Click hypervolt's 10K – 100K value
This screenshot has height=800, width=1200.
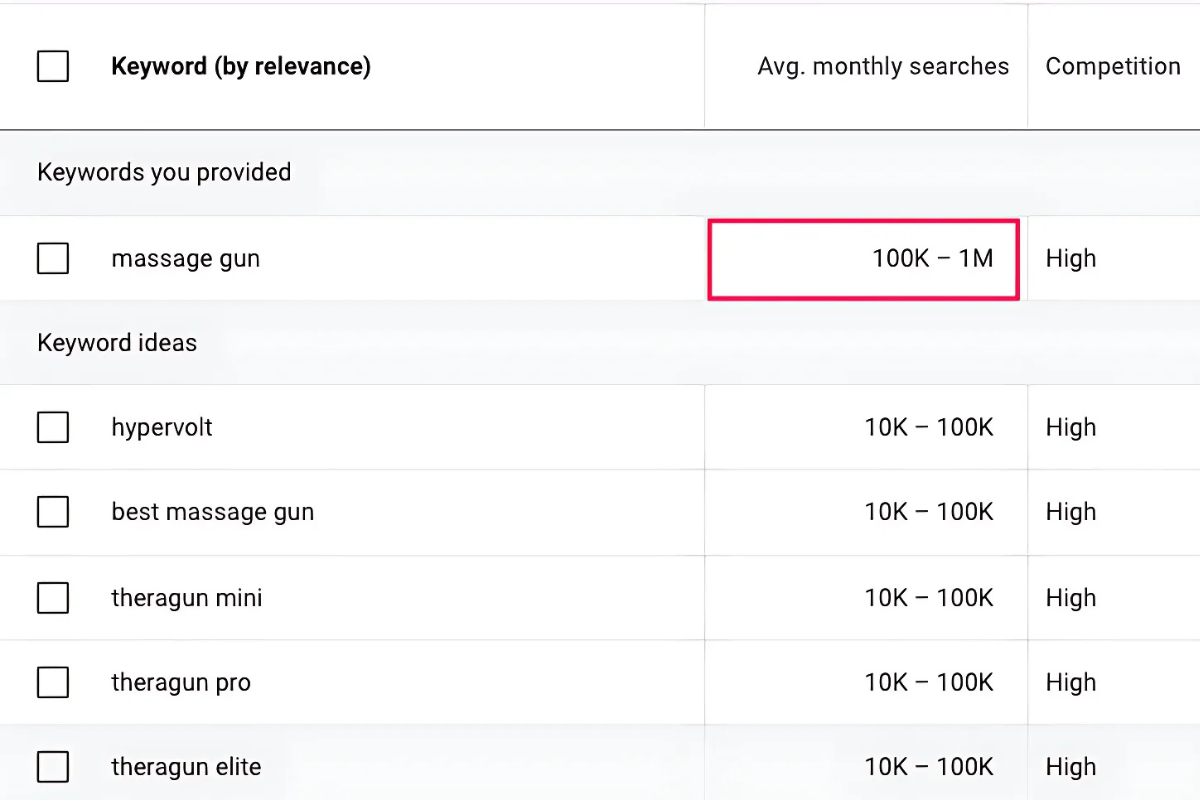point(929,428)
